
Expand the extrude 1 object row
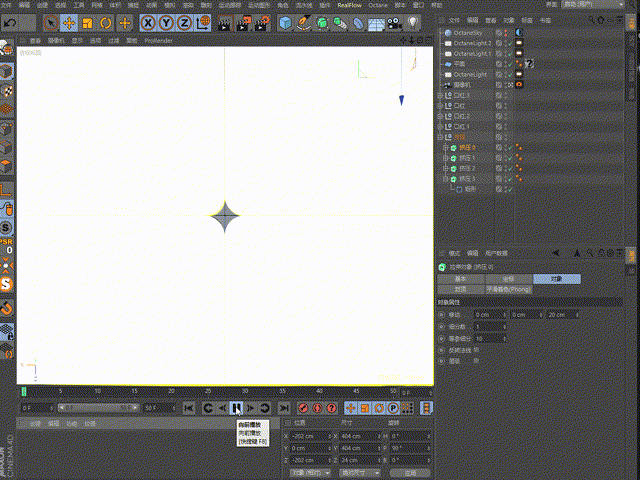(446, 158)
